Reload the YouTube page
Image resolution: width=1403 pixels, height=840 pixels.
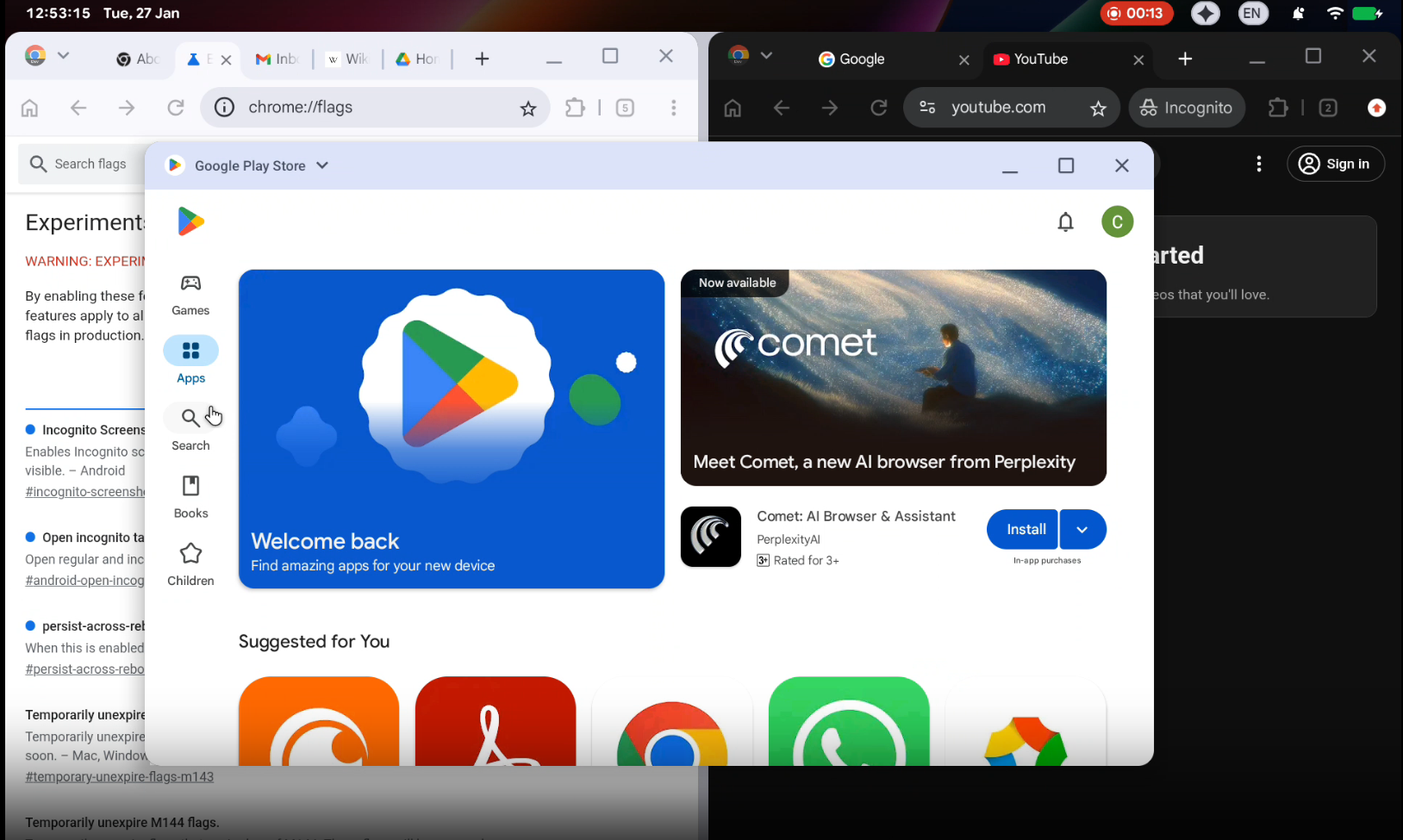pos(879,108)
